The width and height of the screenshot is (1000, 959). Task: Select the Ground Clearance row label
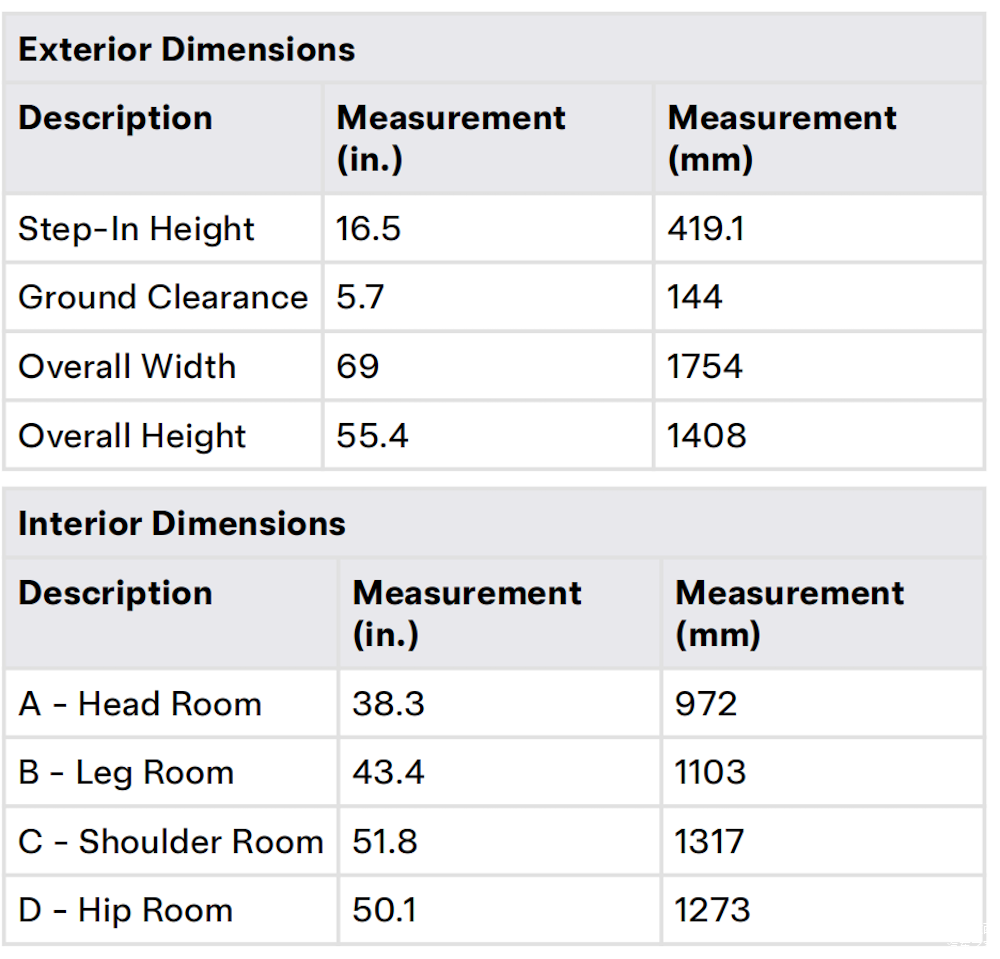click(163, 297)
